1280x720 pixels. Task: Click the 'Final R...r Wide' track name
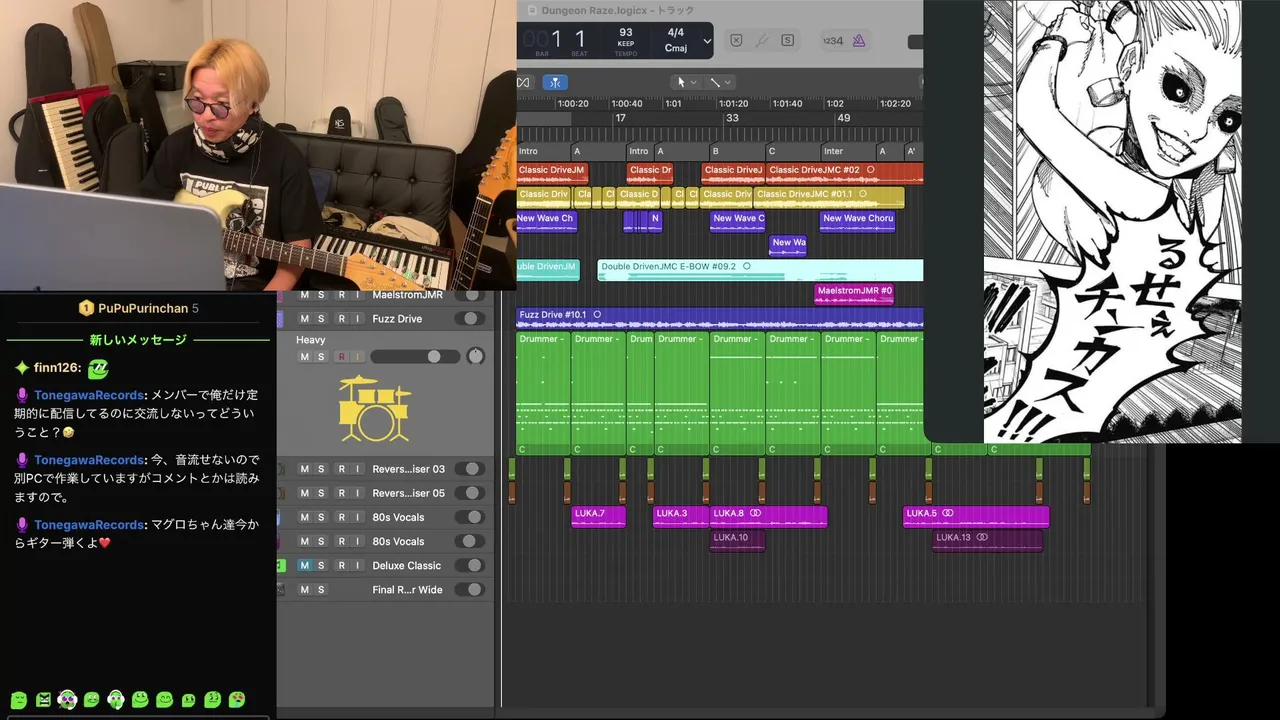tap(407, 590)
